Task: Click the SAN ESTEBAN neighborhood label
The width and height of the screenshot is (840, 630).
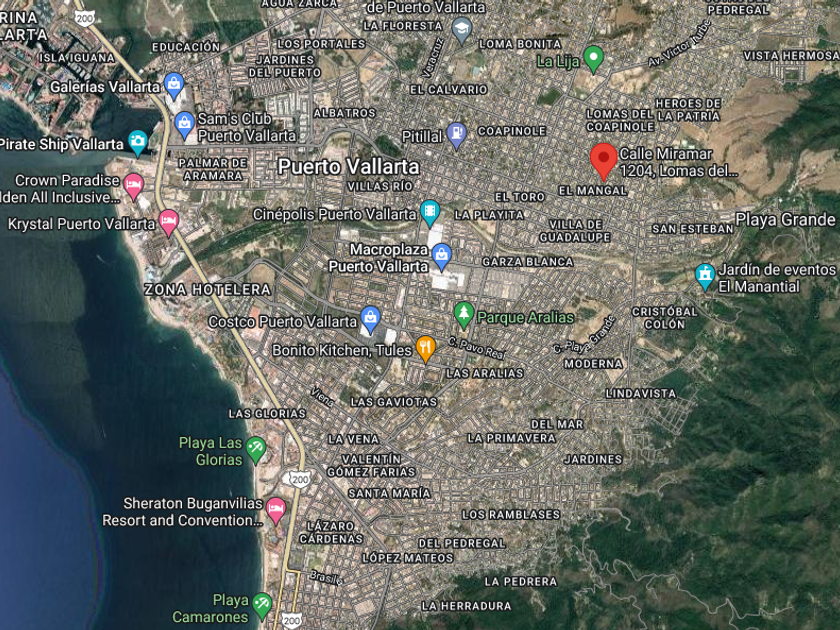Action: [693, 229]
